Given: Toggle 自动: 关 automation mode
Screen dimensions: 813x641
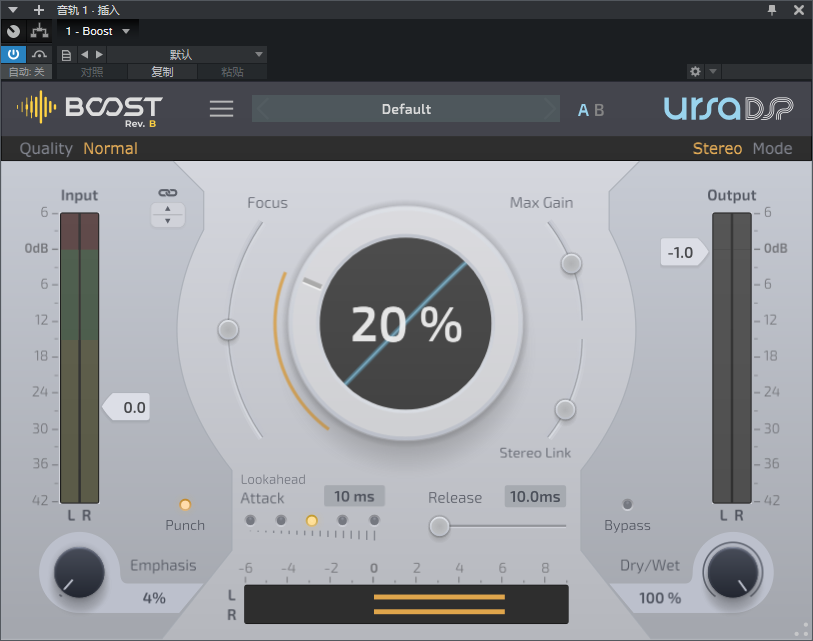Looking at the screenshot, I should pyautogui.click(x=26, y=72).
